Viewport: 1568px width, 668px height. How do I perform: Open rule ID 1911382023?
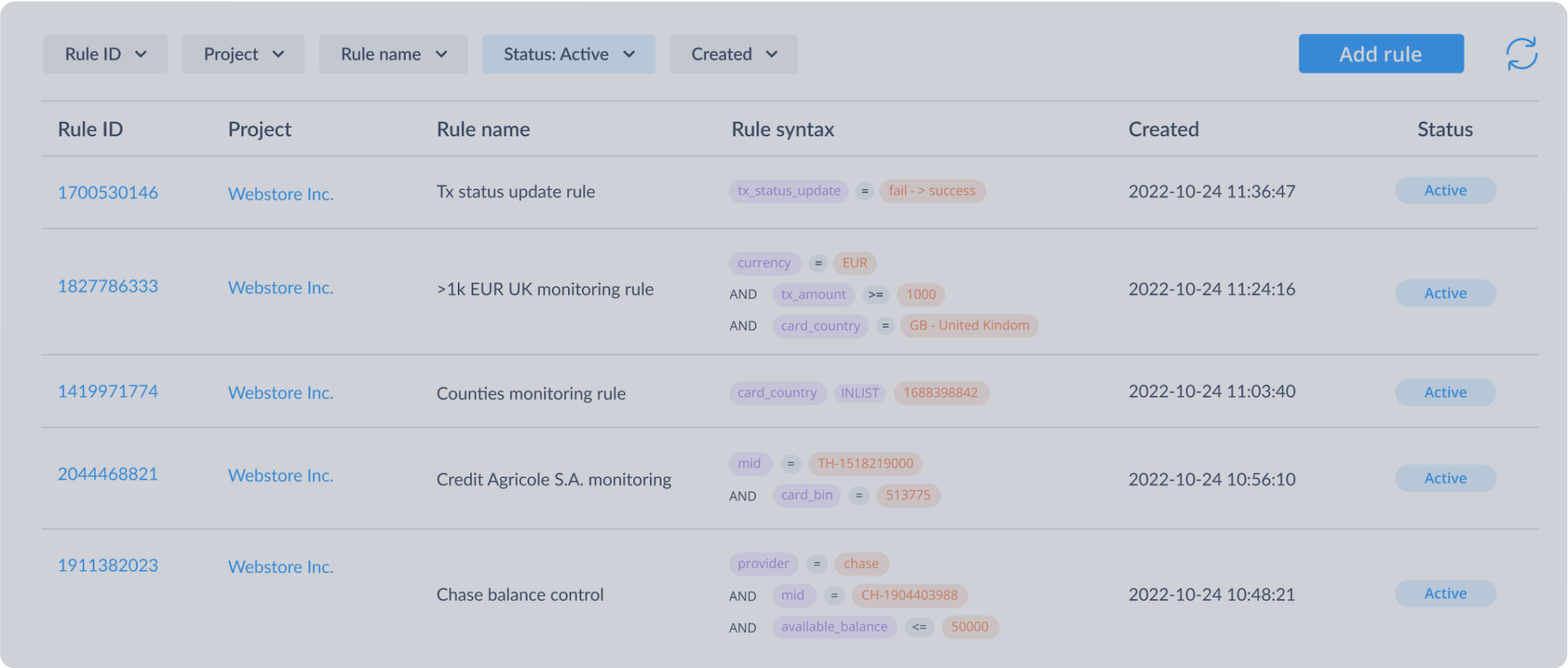[x=108, y=565]
